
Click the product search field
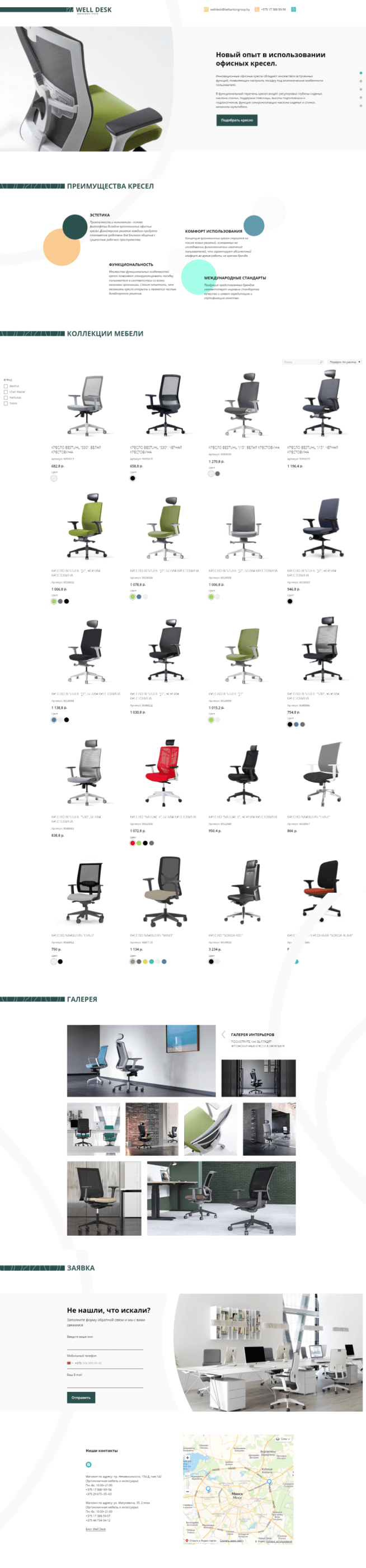(303, 361)
